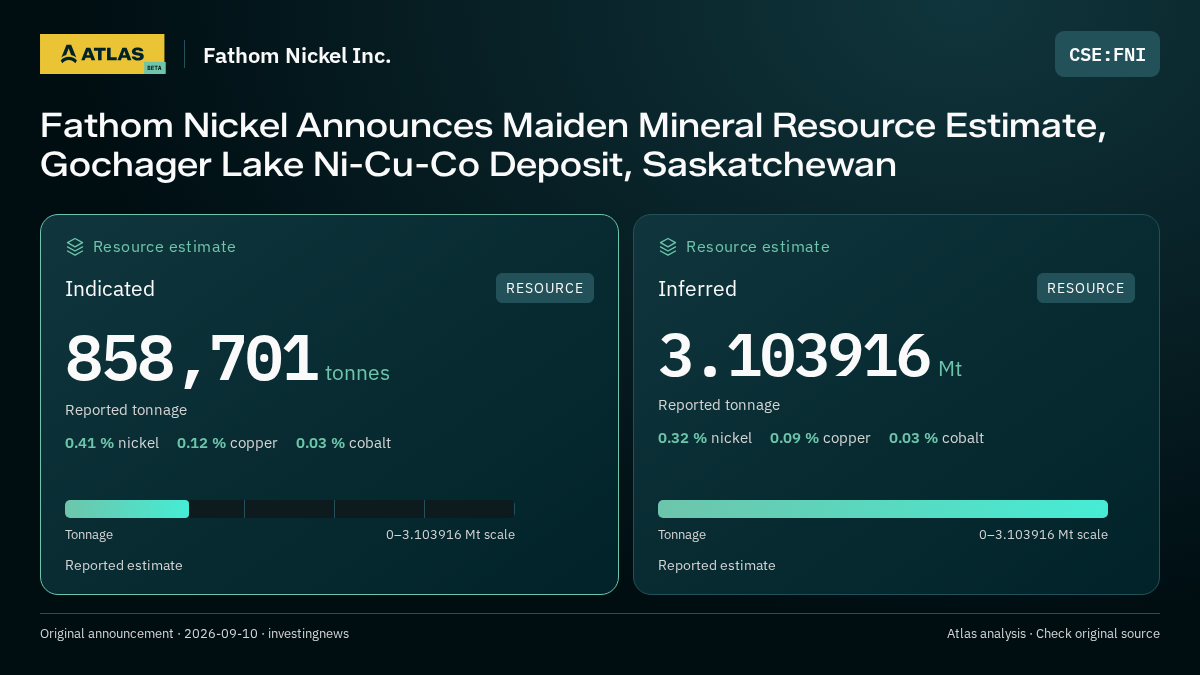Click the Inferred category label

pyautogui.click(x=697, y=289)
